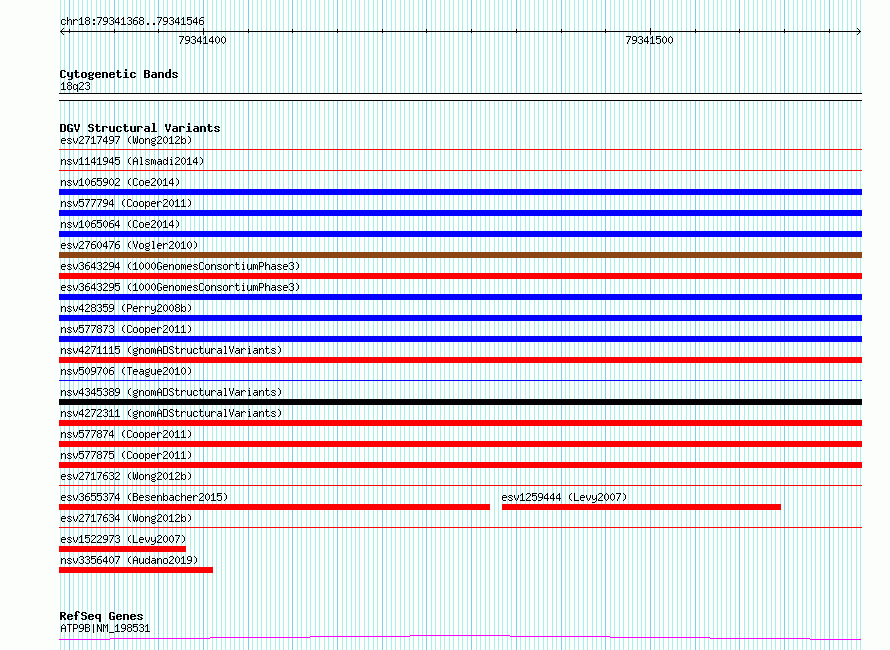Click the 79341400 ruler position label

pyautogui.click(x=202, y=40)
